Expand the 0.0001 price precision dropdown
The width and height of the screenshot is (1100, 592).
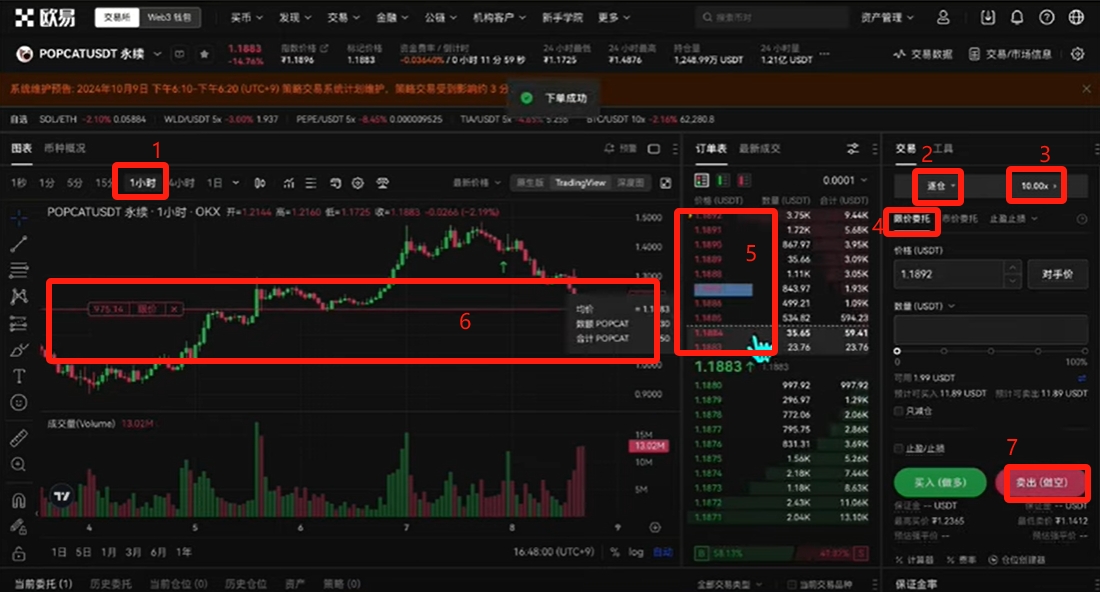[845, 181]
